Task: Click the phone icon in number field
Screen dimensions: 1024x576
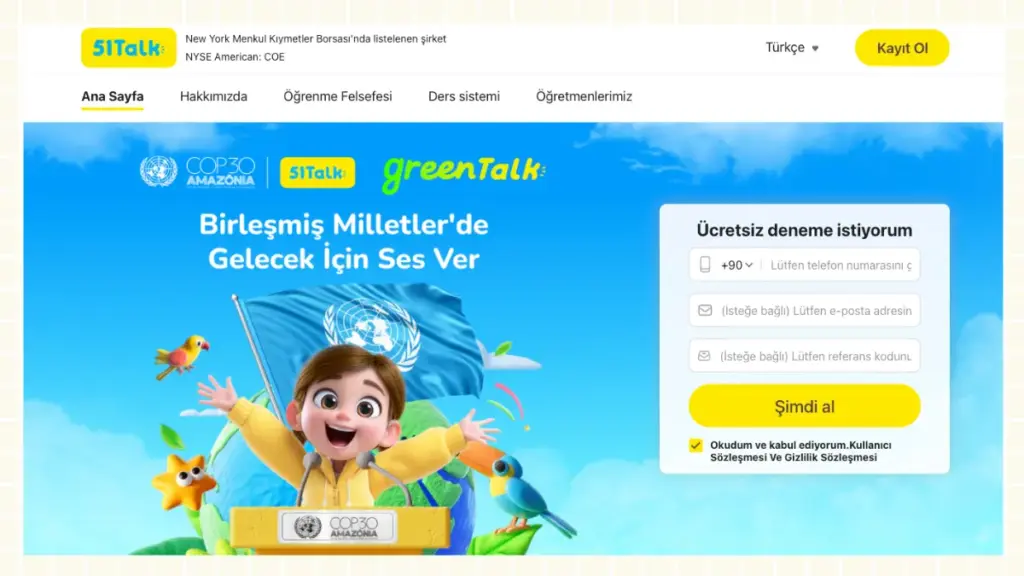Action: [x=705, y=264]
